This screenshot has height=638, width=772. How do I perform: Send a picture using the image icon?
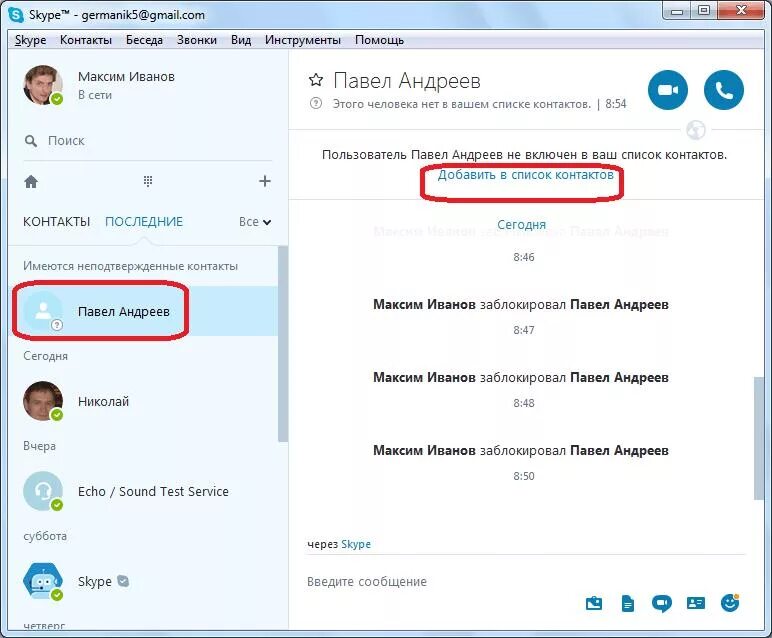tap(594, 603)
